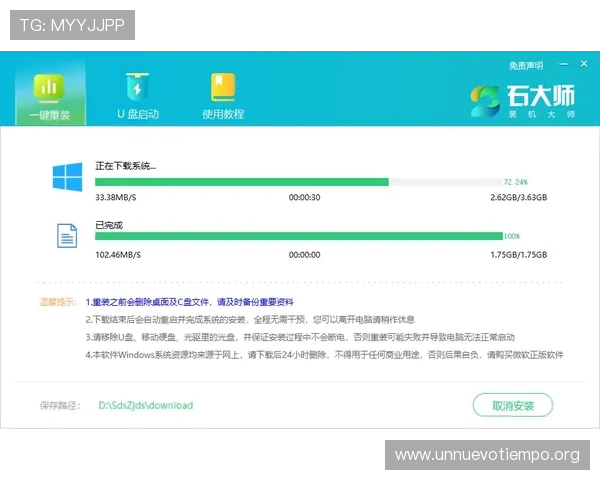
Task: Open the 免责声明 disclaimer link
Action: 526,65
